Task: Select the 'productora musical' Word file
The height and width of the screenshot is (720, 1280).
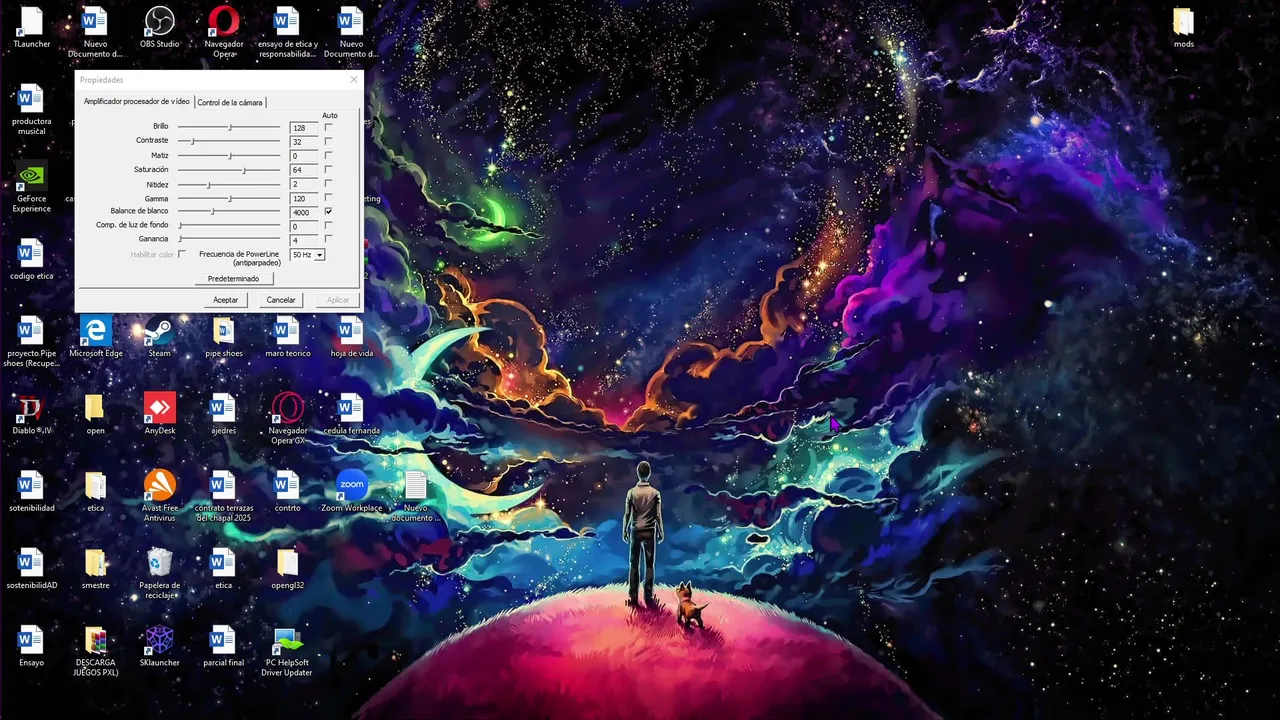Action: [31, 110]
